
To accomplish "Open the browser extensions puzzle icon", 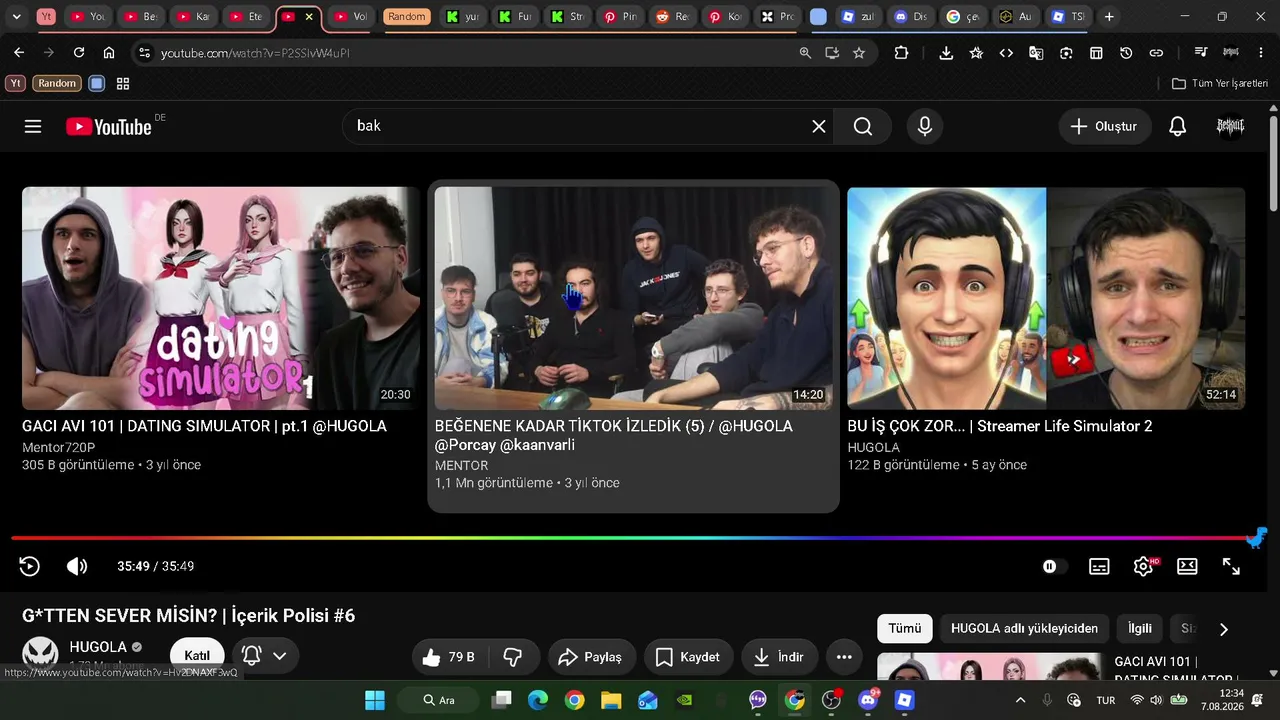I will 901,53.
